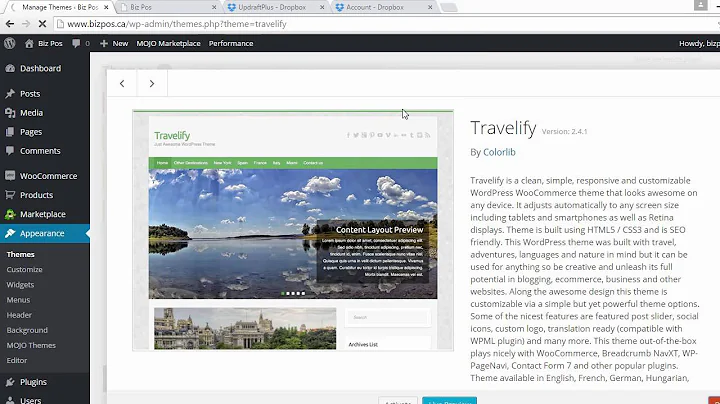Click the Howdy user greeting
The height and width of the screenshot is (404, 720).
point(699,43)
